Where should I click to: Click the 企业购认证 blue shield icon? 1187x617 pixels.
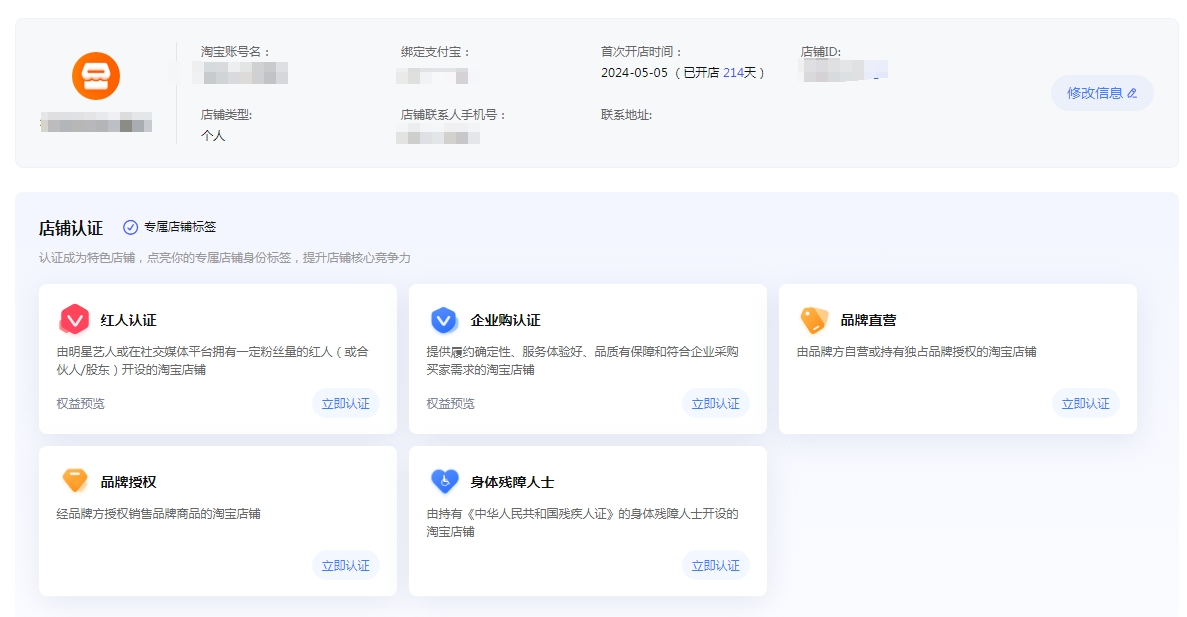click(x=444, y=319)
